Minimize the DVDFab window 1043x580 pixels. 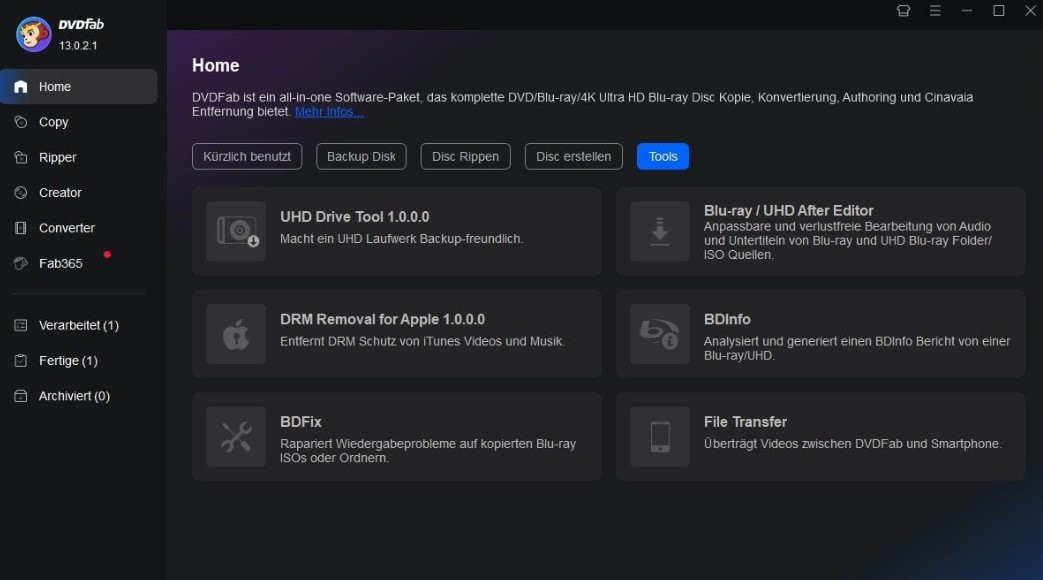coord(967,11)
